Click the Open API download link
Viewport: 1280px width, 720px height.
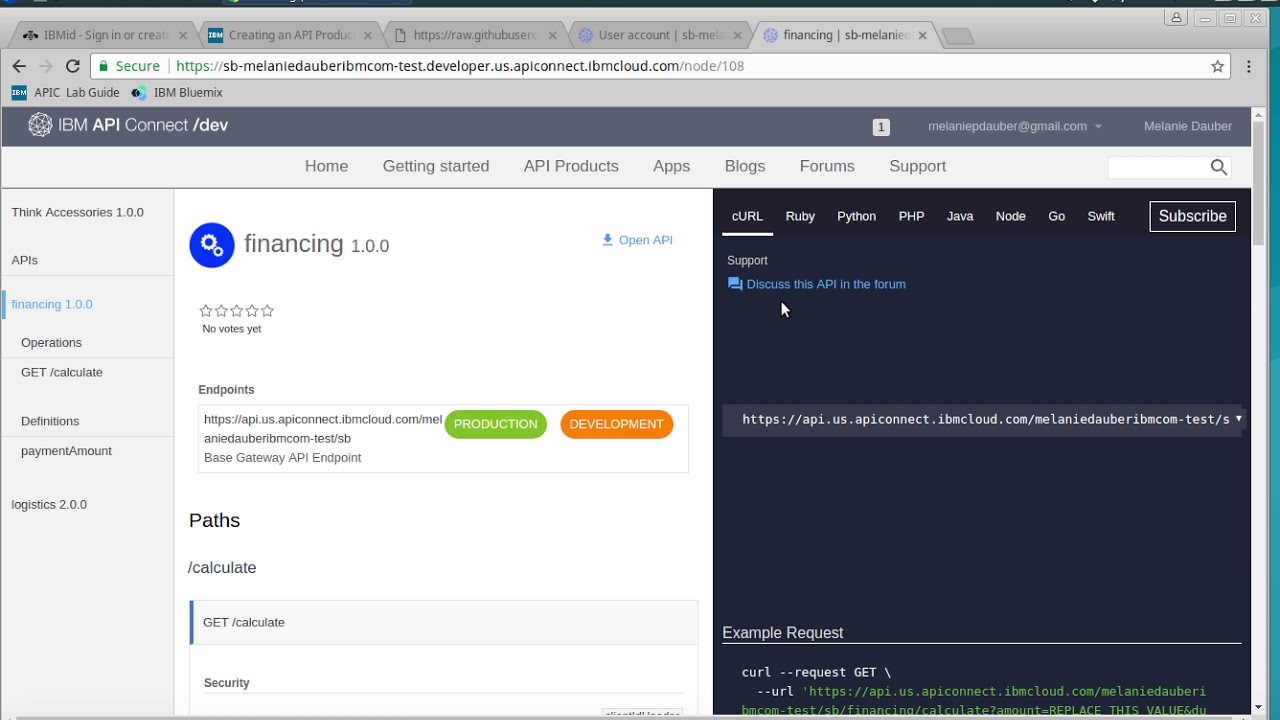point(646,240)
